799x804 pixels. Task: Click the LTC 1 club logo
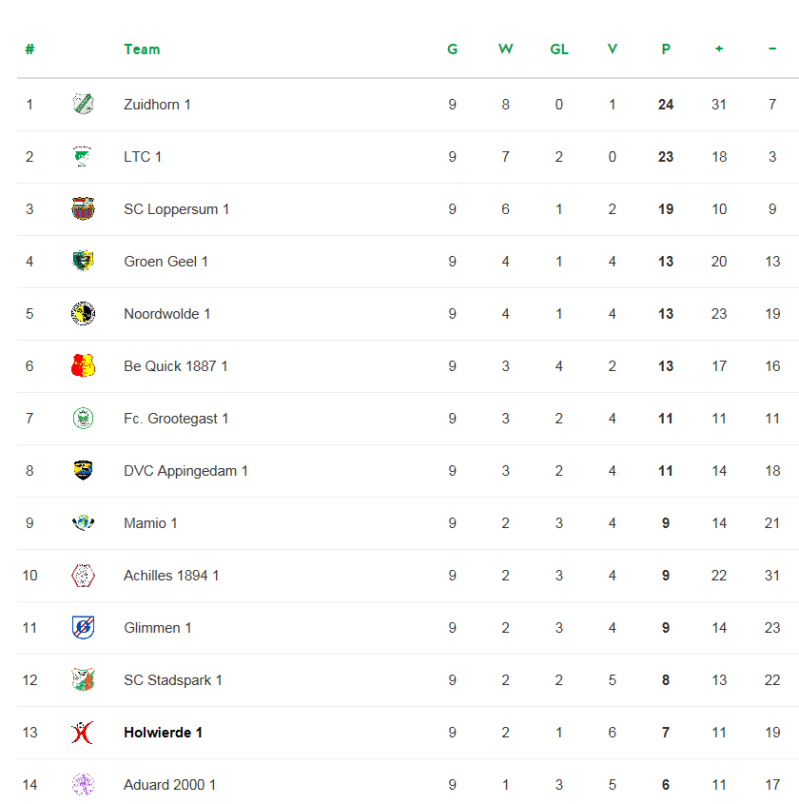(83, 156)
